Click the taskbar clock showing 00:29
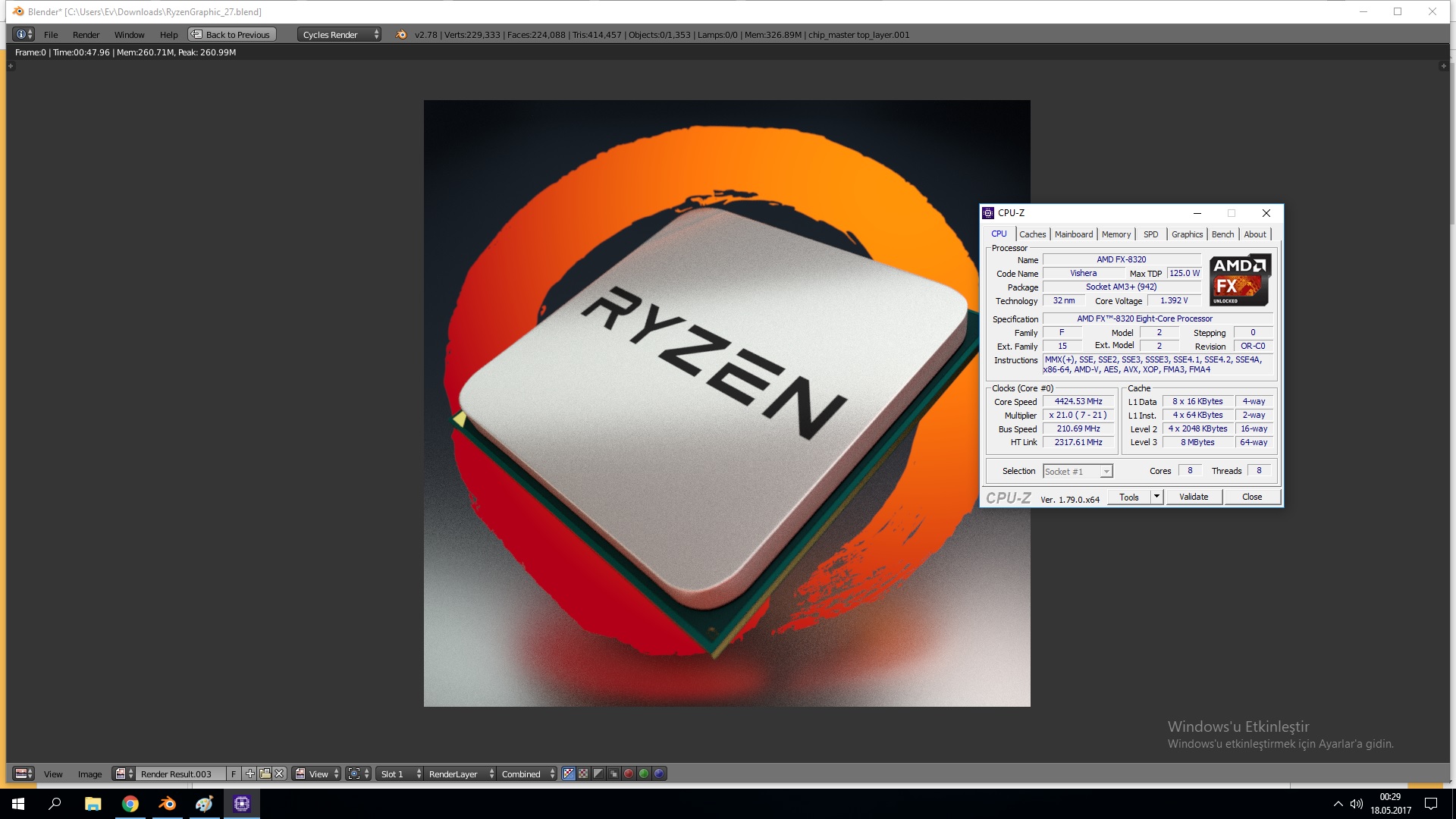 (1391, 804)
